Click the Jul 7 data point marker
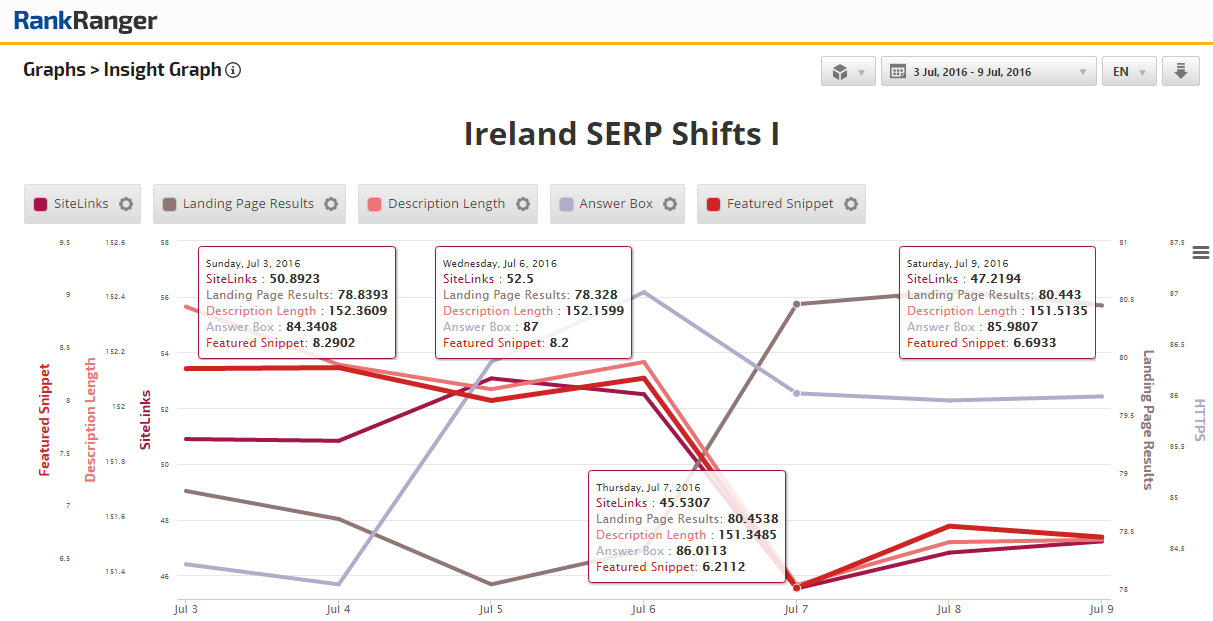1213x621 pixels. pos(796,587)
